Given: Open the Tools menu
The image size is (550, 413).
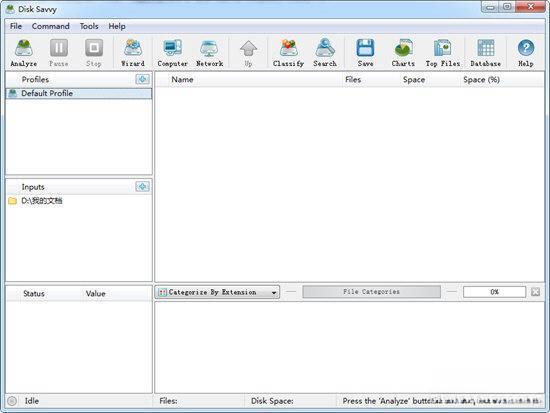Looking at the screenshot, I should point(89,26).
